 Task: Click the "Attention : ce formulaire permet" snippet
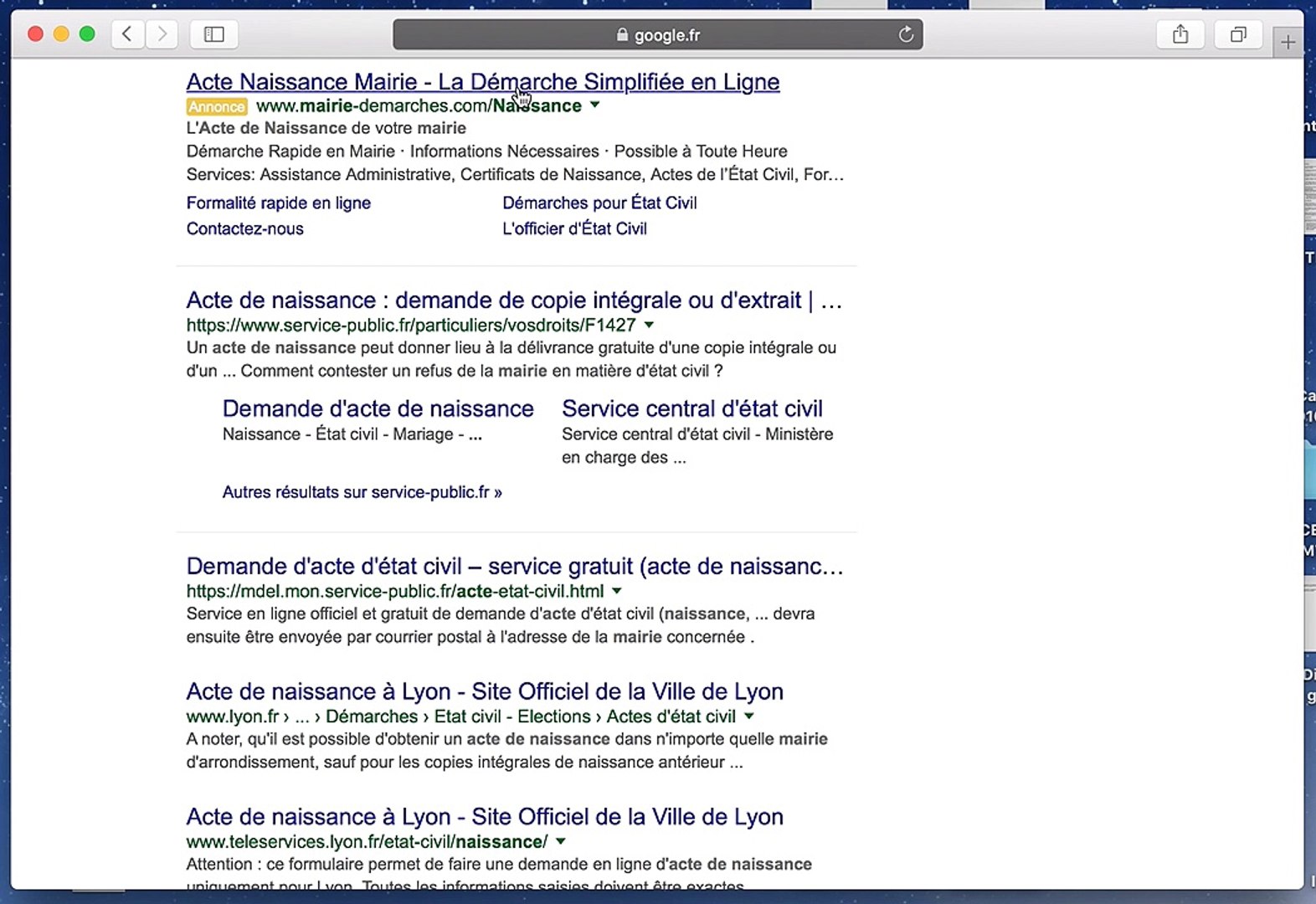(499, 874)
